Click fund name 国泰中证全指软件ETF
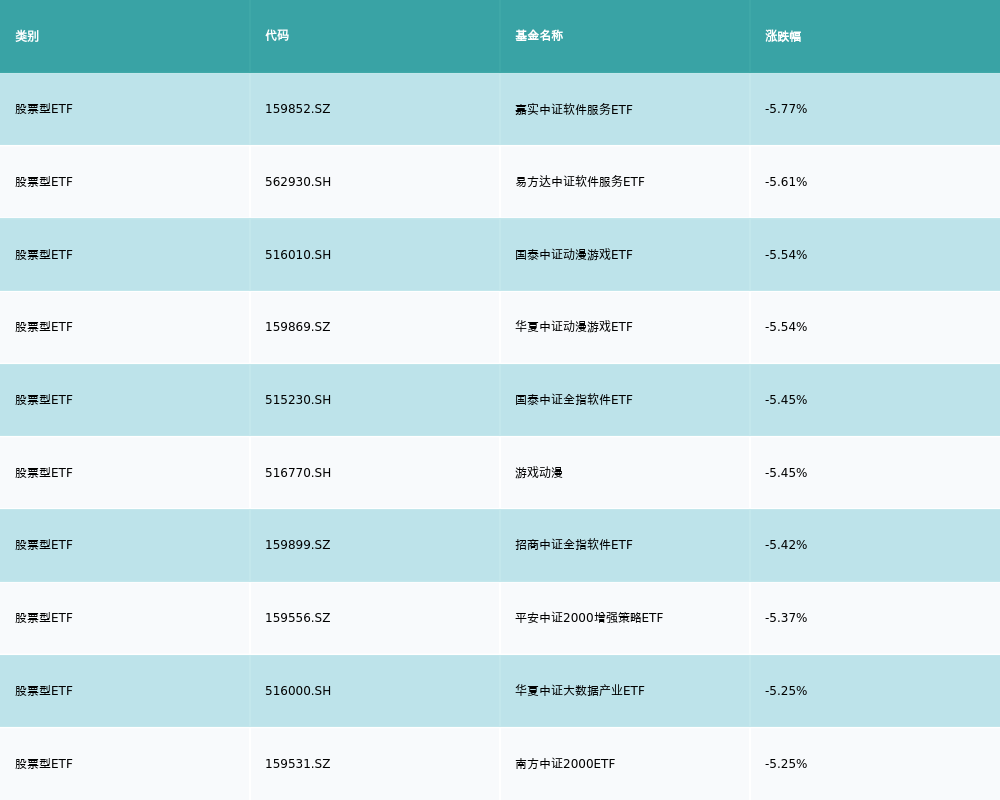 coord(574,400)
